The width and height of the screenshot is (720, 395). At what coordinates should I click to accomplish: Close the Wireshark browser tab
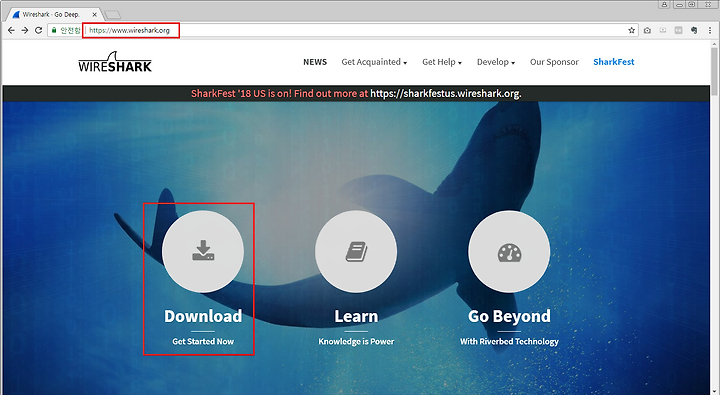click(x=94, y=15)
